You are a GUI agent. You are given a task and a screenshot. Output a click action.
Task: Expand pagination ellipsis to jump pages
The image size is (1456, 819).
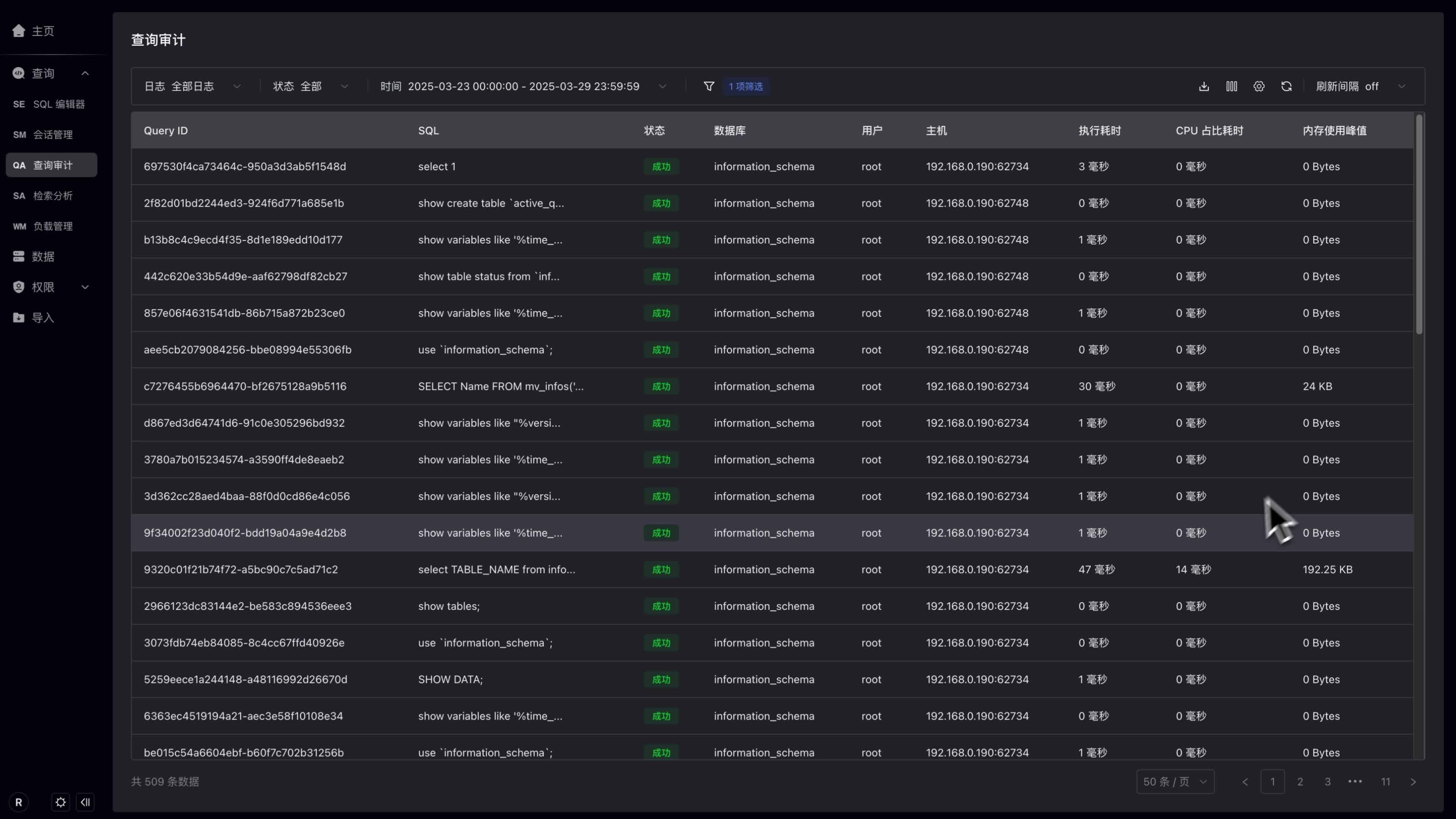pos(1356,782)
